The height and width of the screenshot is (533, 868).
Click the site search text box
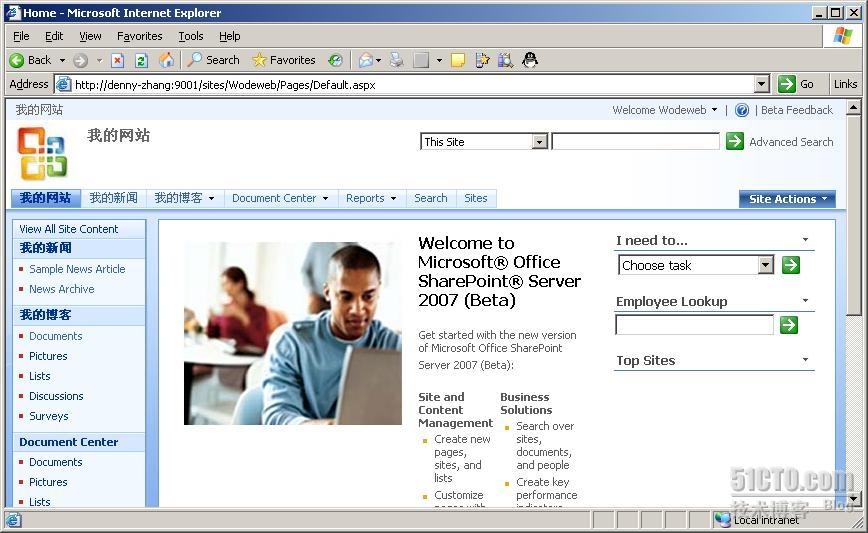click(x=636, y=141)
